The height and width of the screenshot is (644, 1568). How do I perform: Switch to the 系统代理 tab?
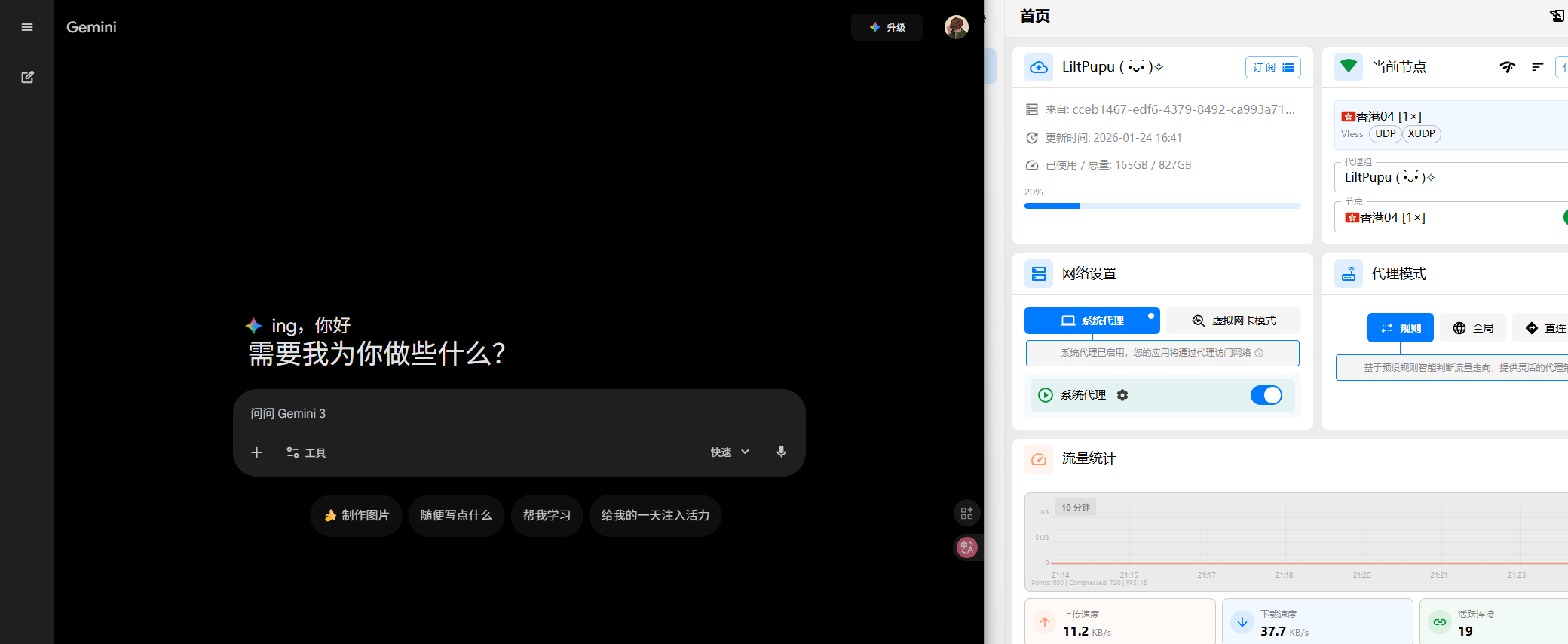point(1092,320)
